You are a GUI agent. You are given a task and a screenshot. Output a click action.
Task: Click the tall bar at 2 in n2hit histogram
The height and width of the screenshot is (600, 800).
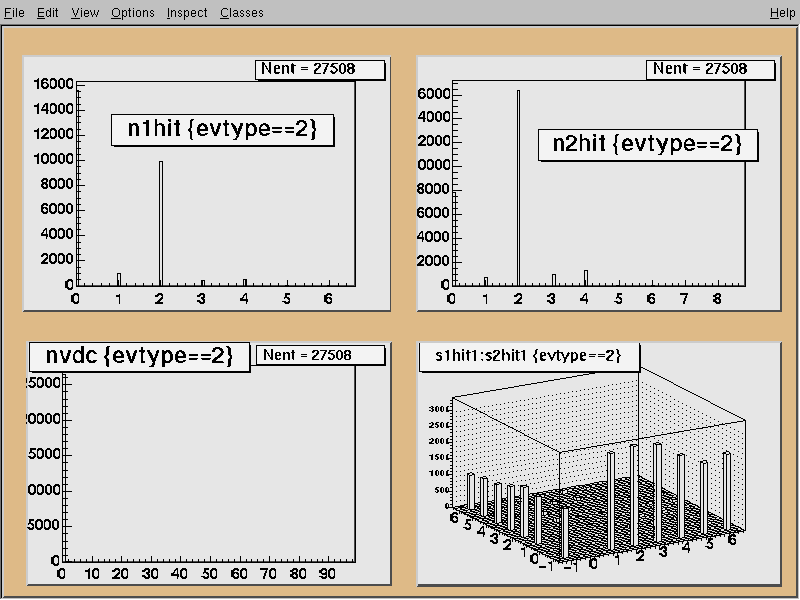[x=518, y=188]
